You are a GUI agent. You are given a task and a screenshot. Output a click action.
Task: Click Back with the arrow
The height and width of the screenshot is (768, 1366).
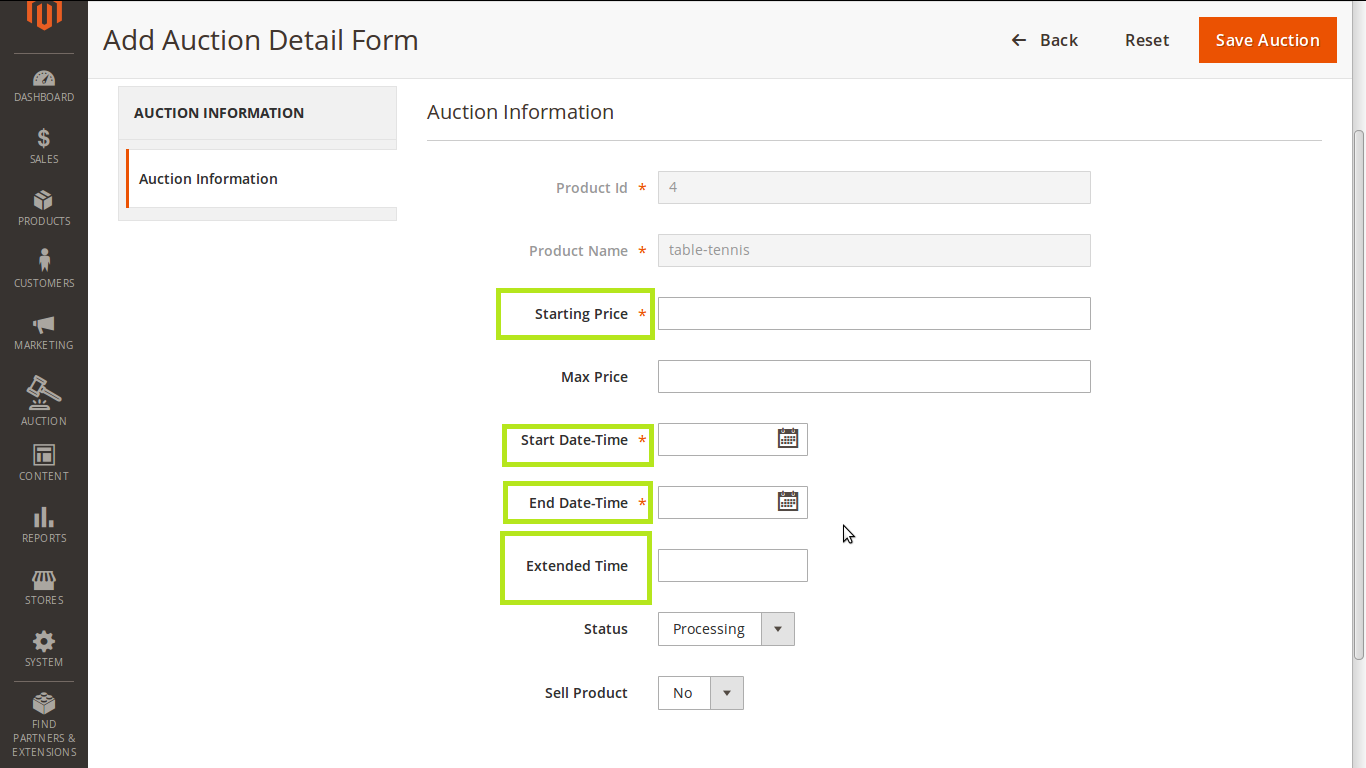pyautogui.click(x=1044, y=40)
